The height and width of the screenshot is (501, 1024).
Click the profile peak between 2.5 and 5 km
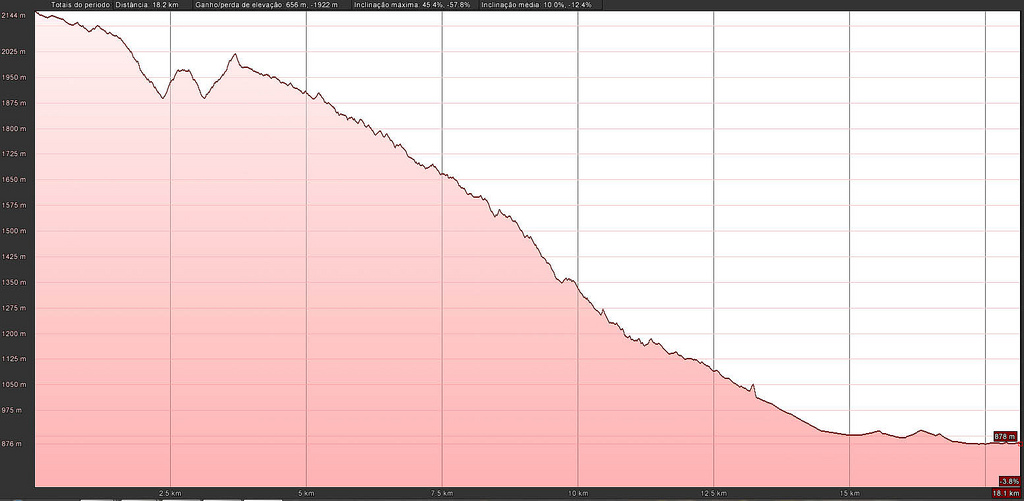[234, 55]
